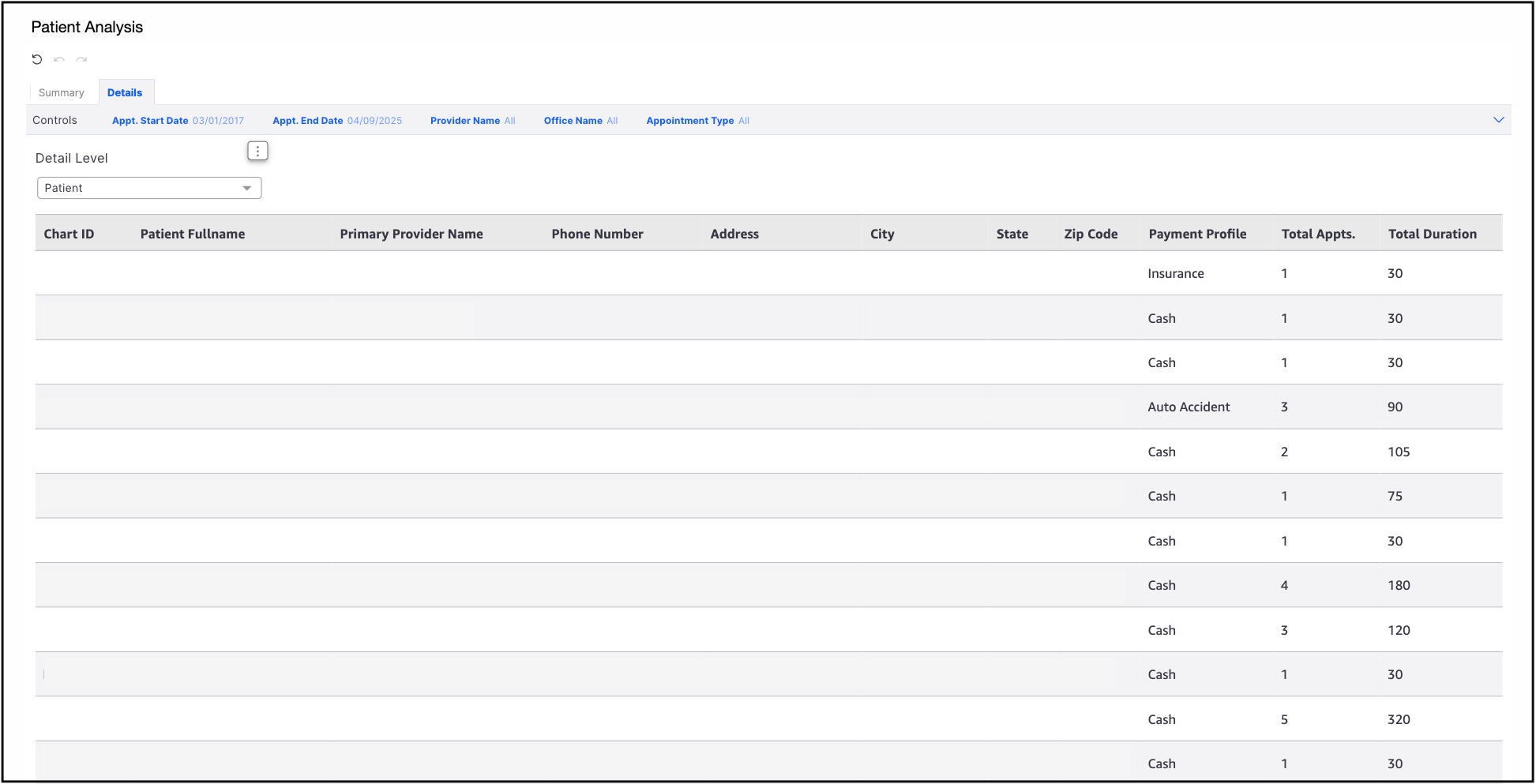1536x784 pixels.
Task: Click the redo arrow icon
Action: [x=81, y=59]
